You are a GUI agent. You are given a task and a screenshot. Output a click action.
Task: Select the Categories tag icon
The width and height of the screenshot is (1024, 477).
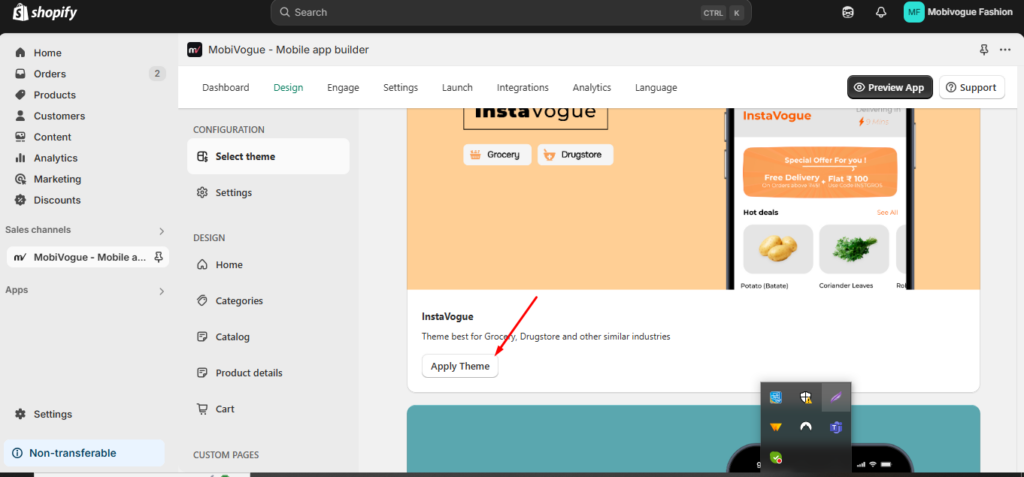(x=202, y=301)
